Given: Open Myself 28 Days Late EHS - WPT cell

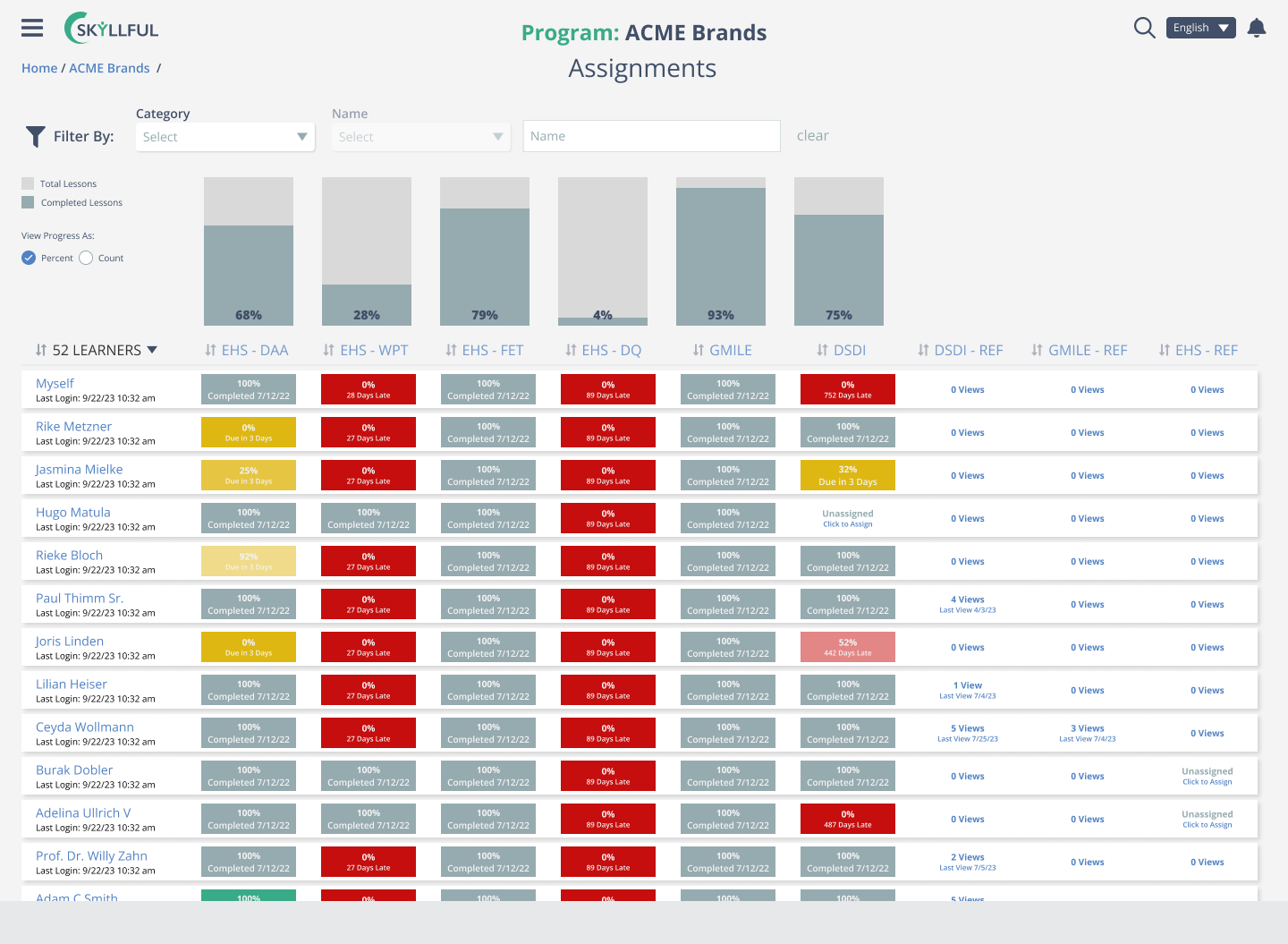Looking at the screenshot, I should click(x=369, y=389).
